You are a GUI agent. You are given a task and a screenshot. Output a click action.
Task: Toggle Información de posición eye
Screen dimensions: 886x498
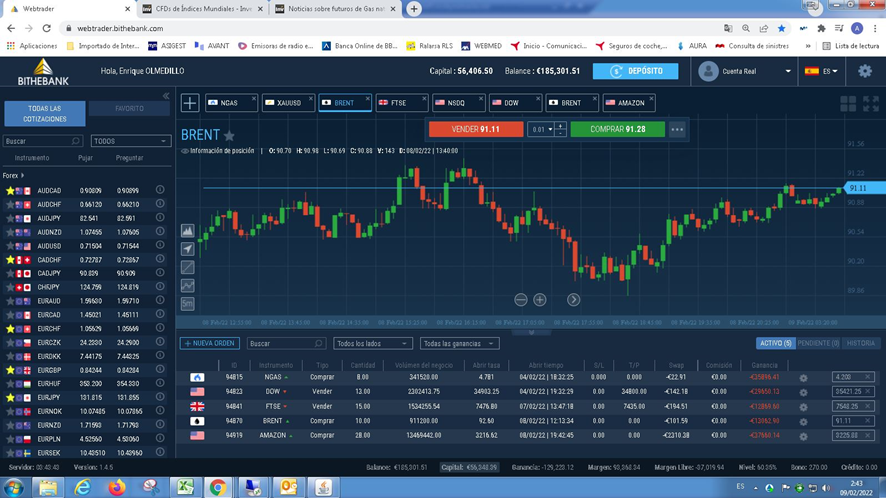point(185,151)
